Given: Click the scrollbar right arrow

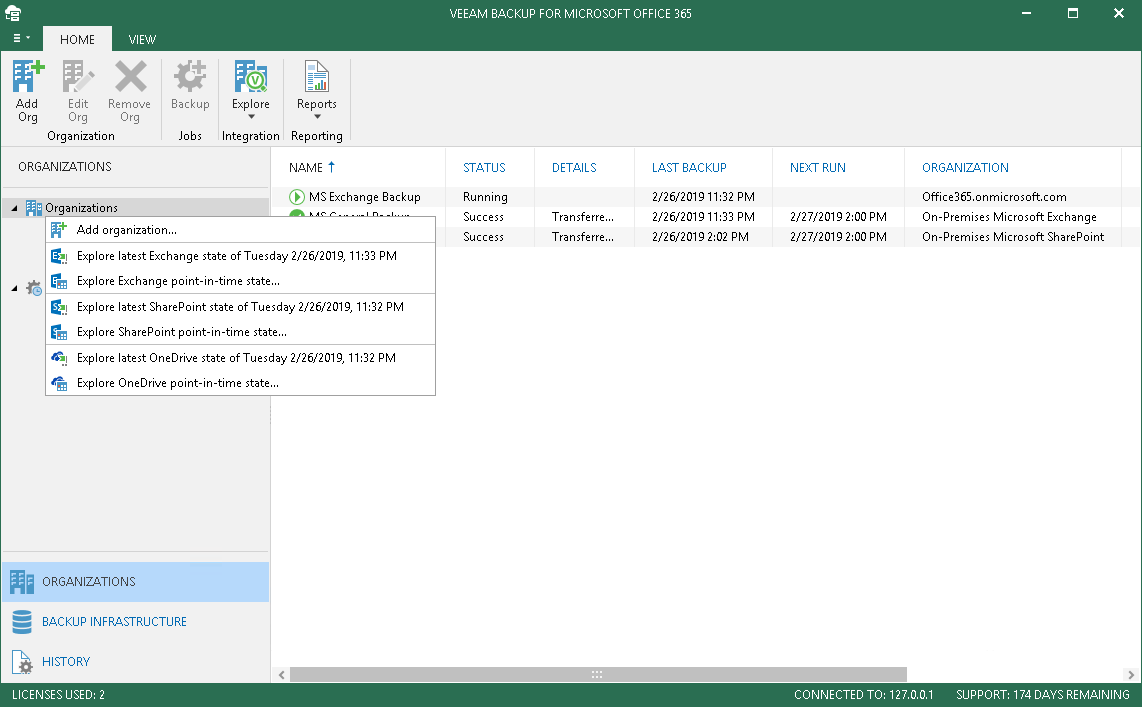Looking at the screenshot, I should click(x=1130, y=675).
